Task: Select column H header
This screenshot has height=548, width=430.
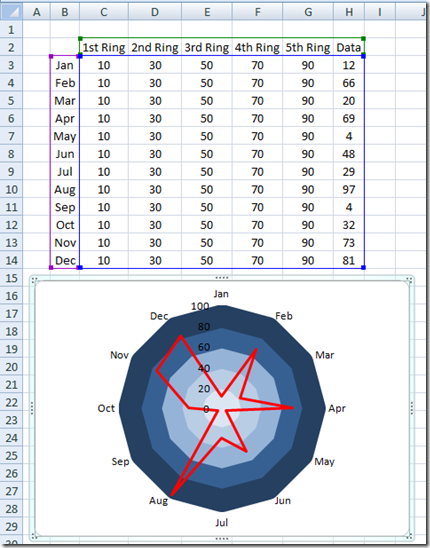Action: [349, 12]
